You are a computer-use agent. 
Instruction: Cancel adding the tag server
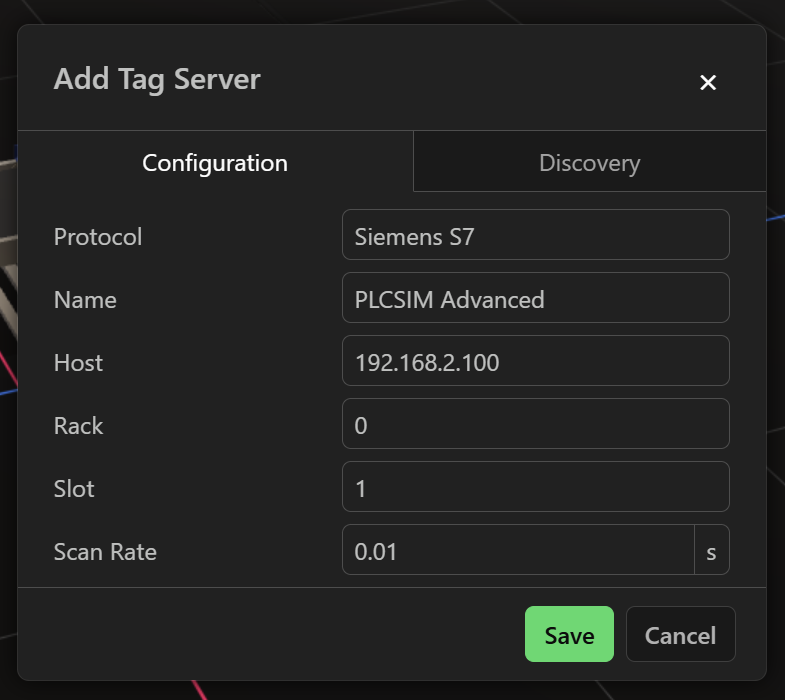[680, 634]
